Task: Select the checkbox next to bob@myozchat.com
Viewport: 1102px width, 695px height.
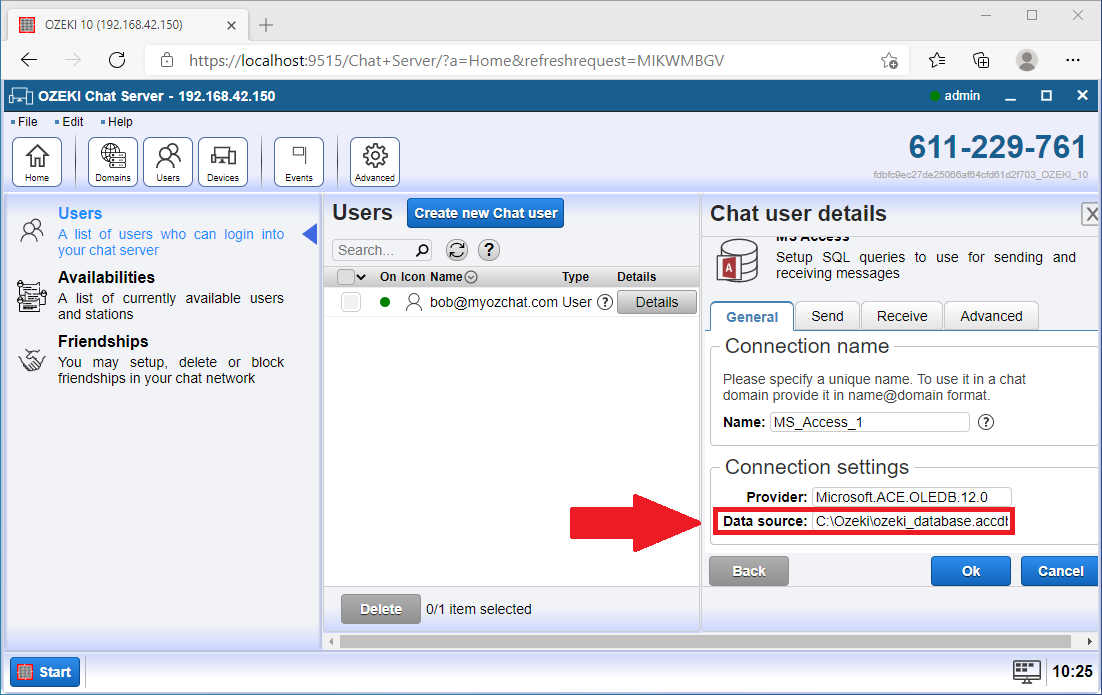Action: click(351, 301)
